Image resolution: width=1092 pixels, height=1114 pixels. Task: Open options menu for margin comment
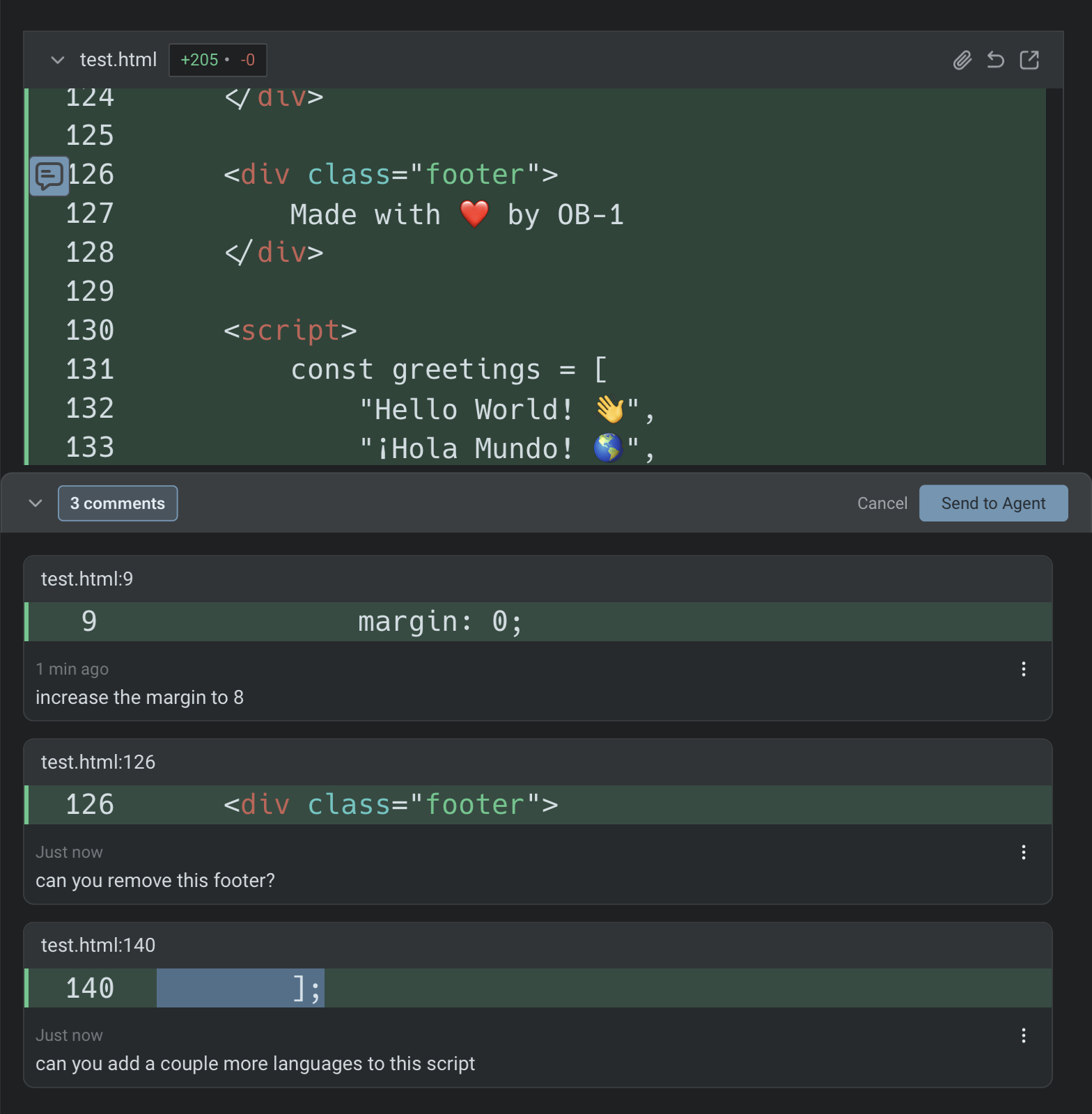coord(1023,669)
